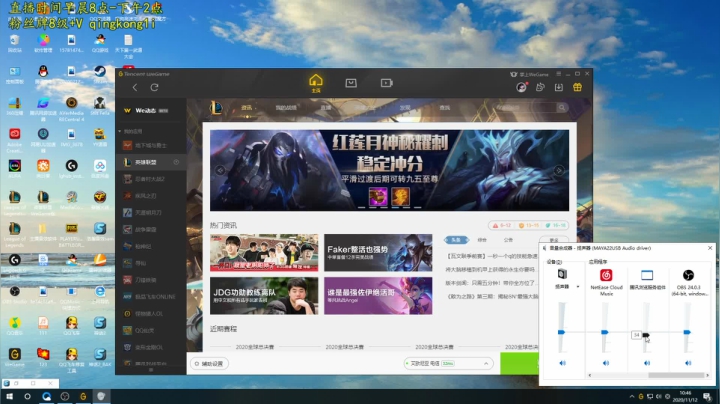Open the friends/messages icon beside avatar
Image resolution: width=720 pixels, height=404 pixels.
540,87
